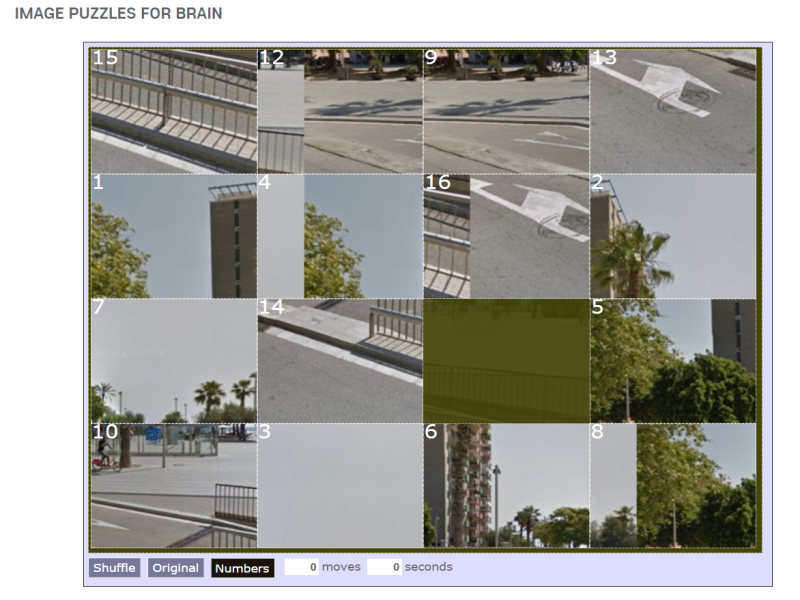Select puzzle tile numbered 7
Screen dimensions: 800x600
click(174, 361)
